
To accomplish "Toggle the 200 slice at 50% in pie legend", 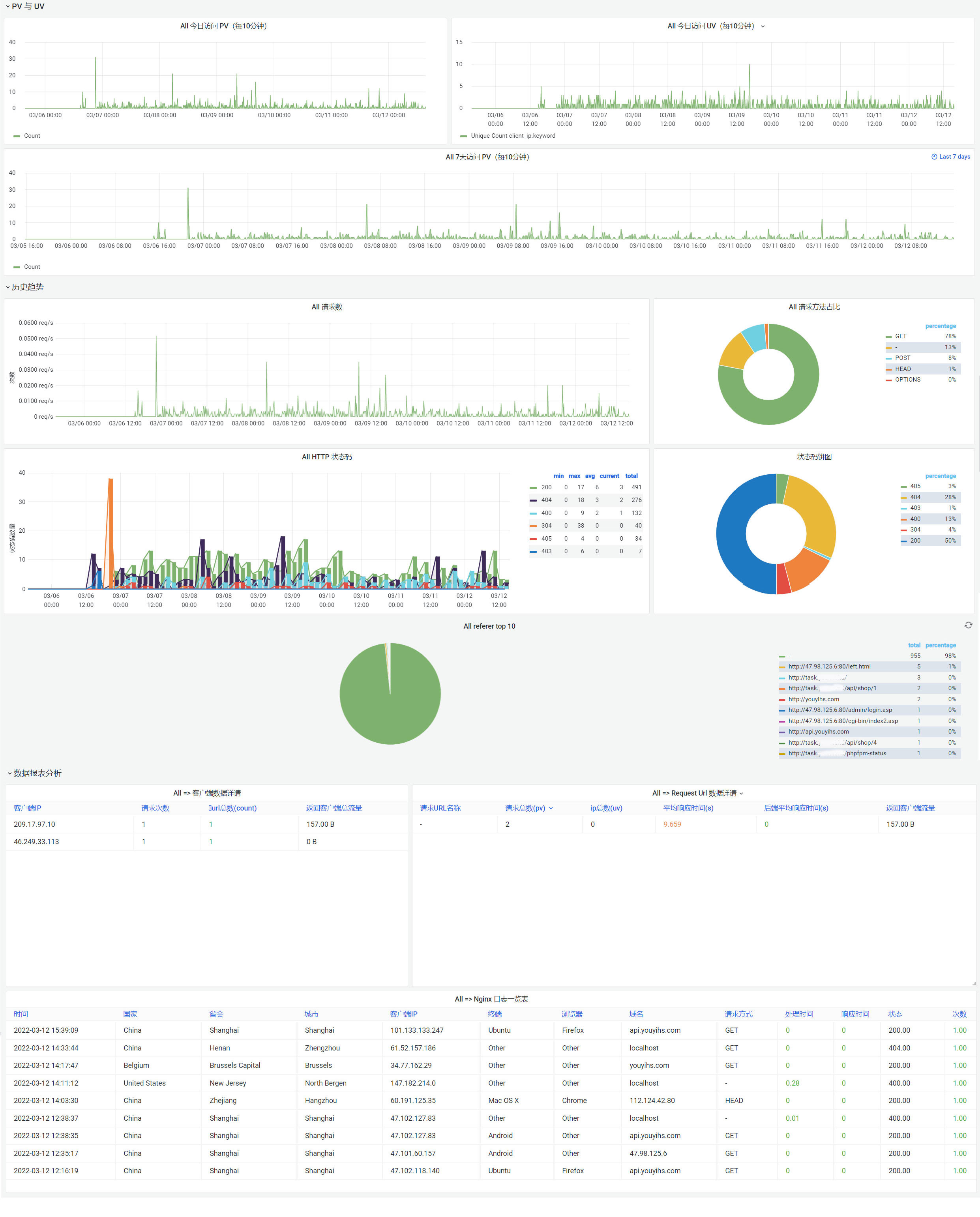I will coord(915,540).
